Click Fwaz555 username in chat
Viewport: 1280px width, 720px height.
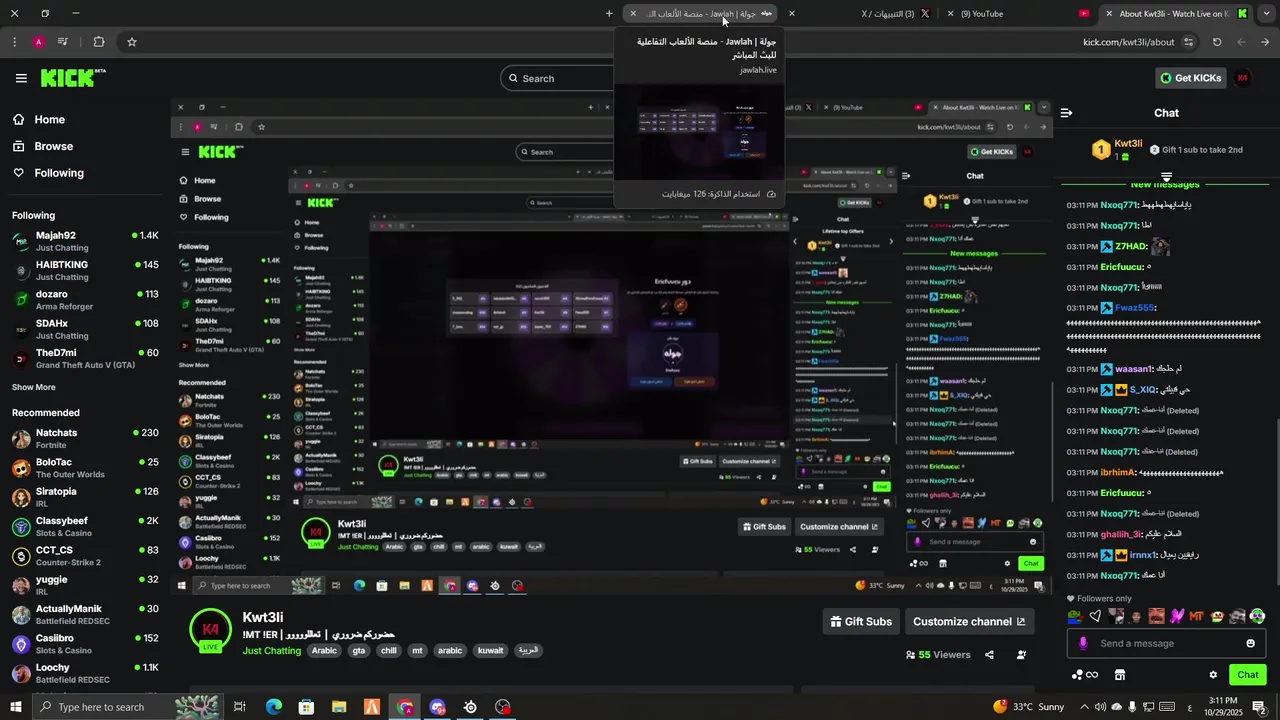coord(1134,308)
